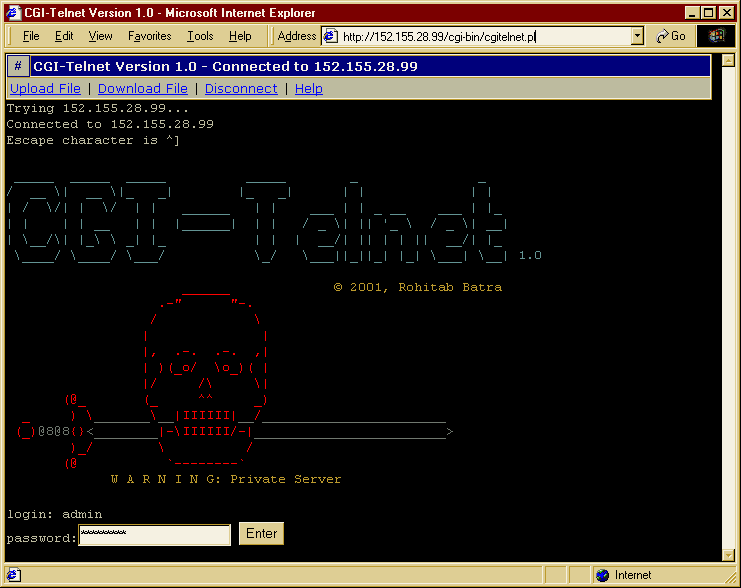The width and height of the screenshot is (741, 588).
Task: Click inside the address bar URL field
Action: 484,36
